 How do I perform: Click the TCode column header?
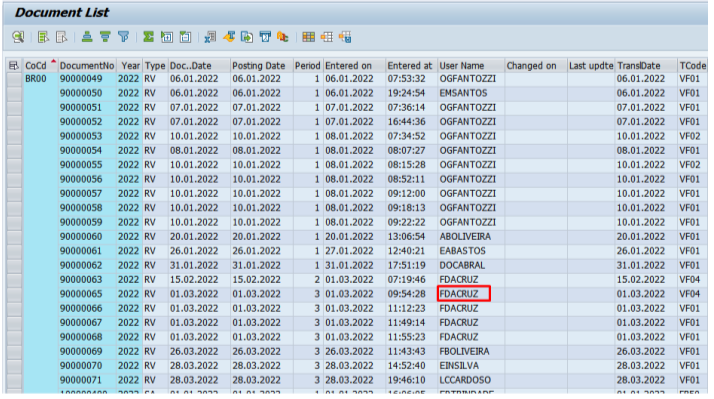[x=693, y=66]
